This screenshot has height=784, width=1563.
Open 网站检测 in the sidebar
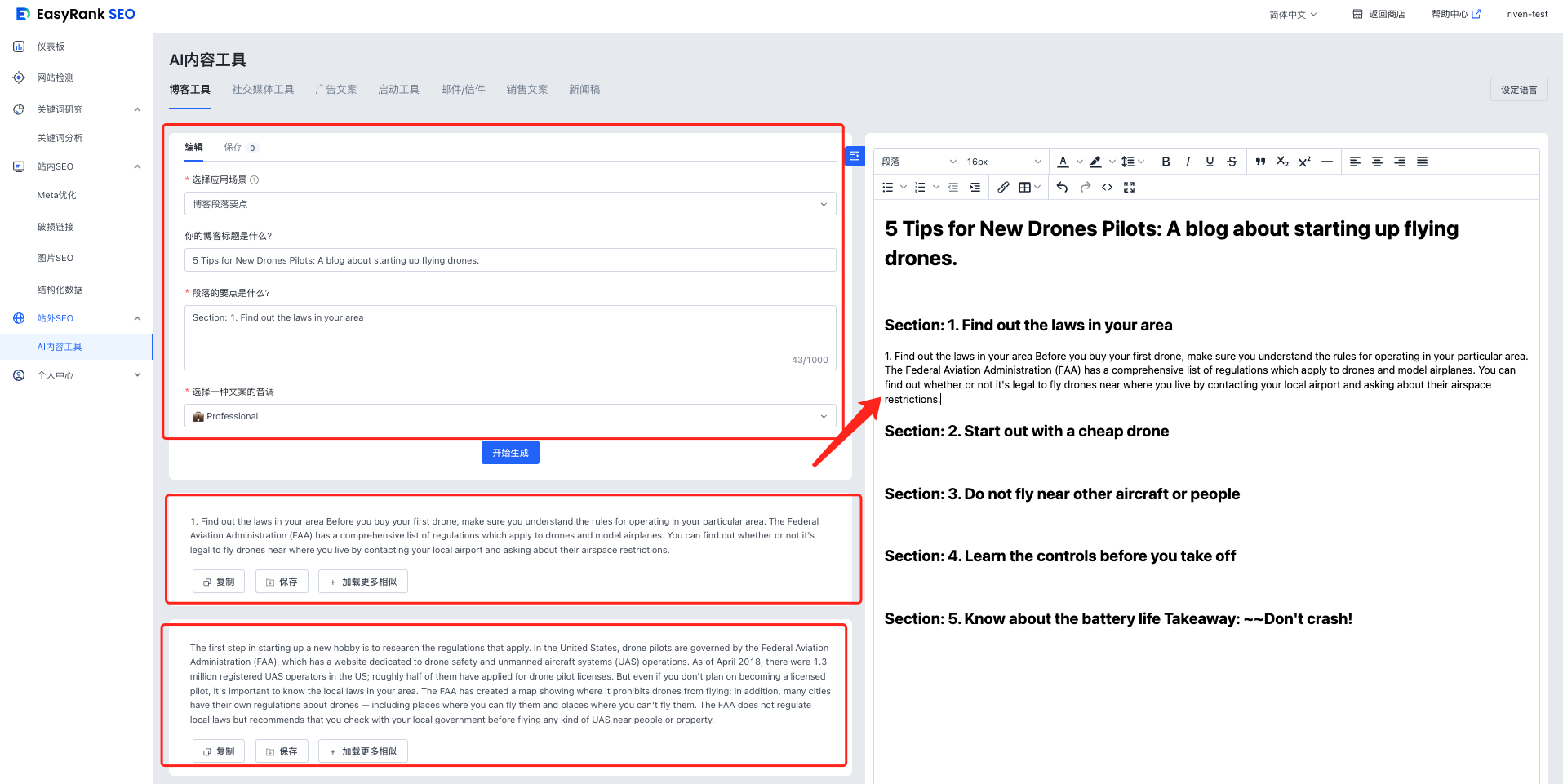(55, 78)
